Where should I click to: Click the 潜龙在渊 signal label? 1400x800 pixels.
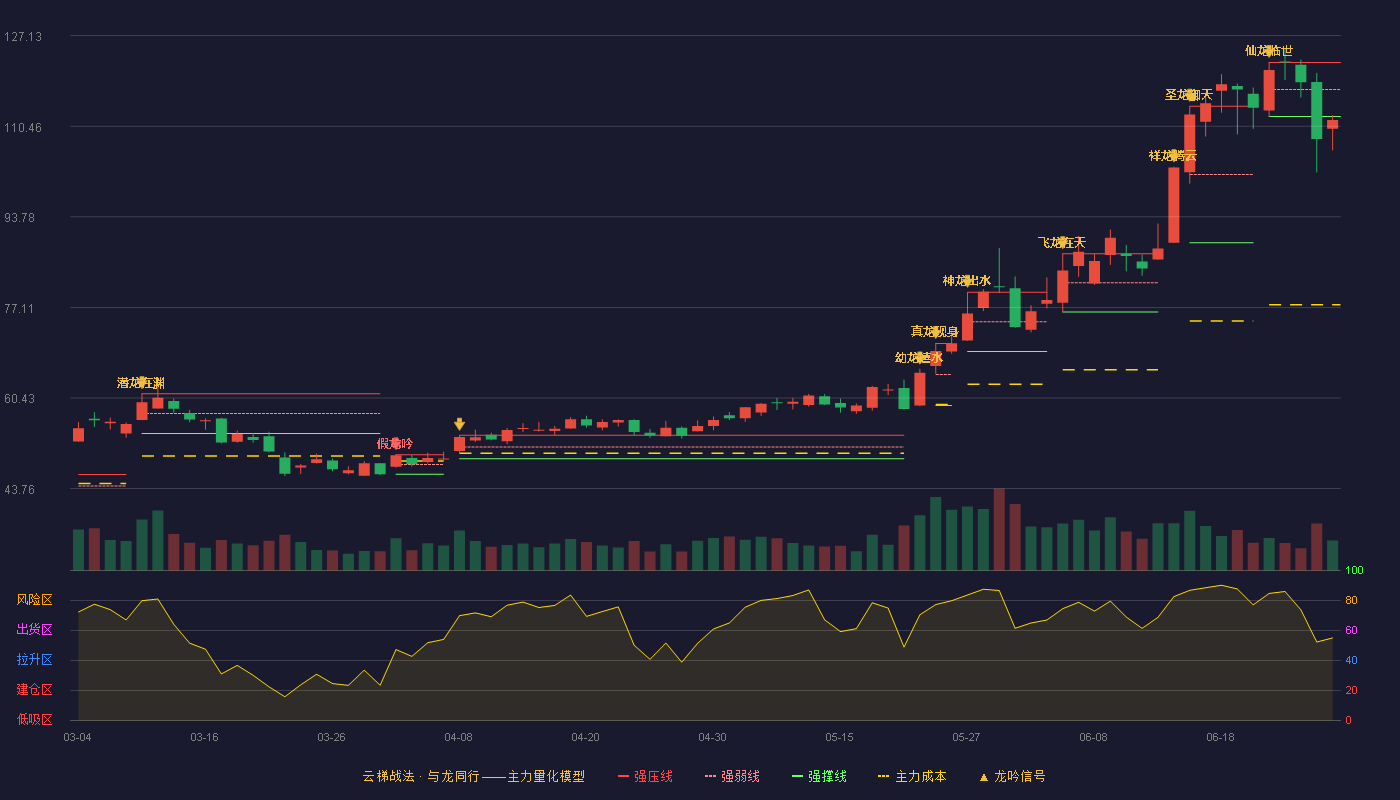click(141, 383)
